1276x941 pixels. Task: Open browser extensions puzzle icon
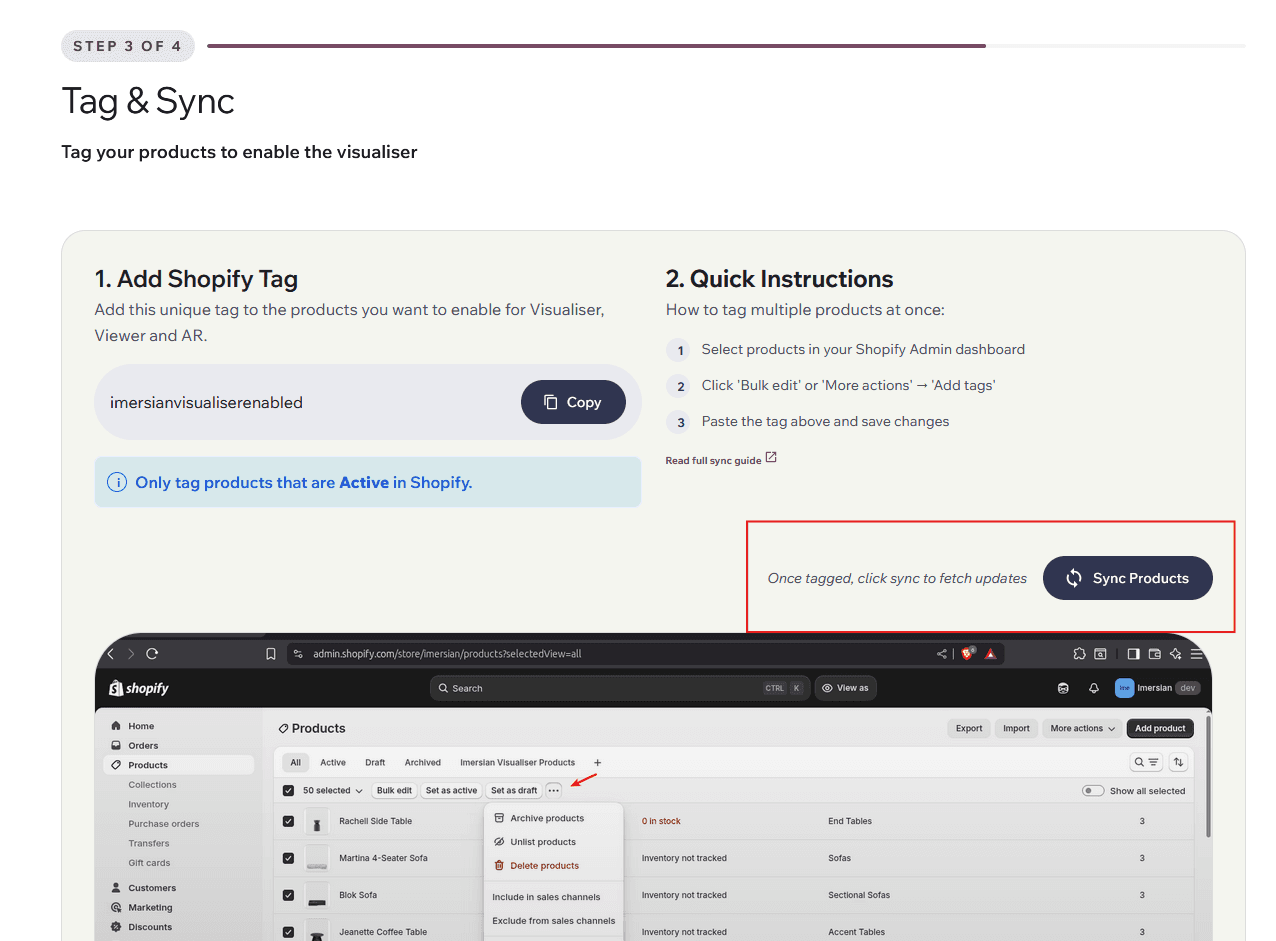click(1079, 654)
